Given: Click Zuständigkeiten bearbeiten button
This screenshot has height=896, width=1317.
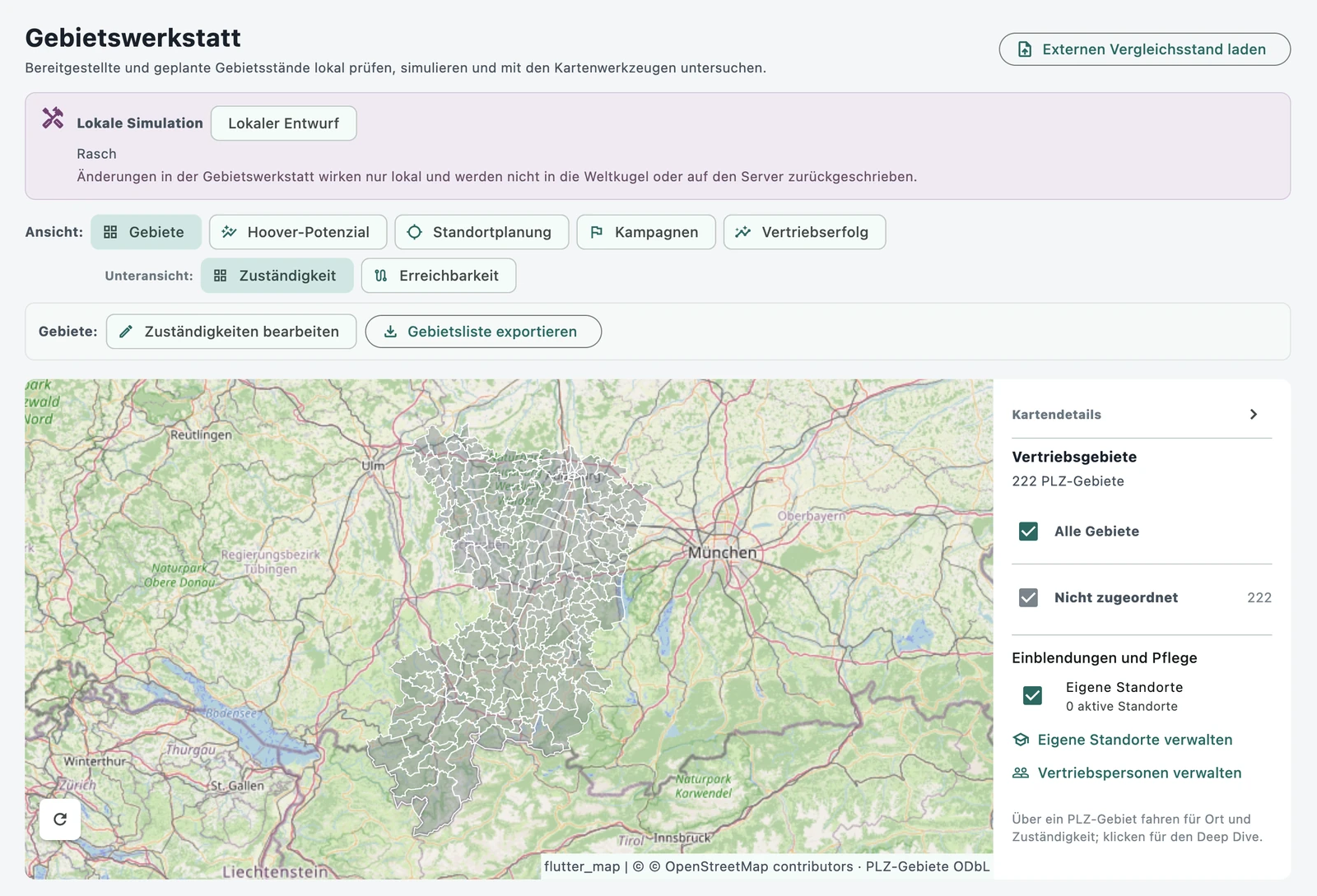Looking at the screenshot, I should (231, 332).
